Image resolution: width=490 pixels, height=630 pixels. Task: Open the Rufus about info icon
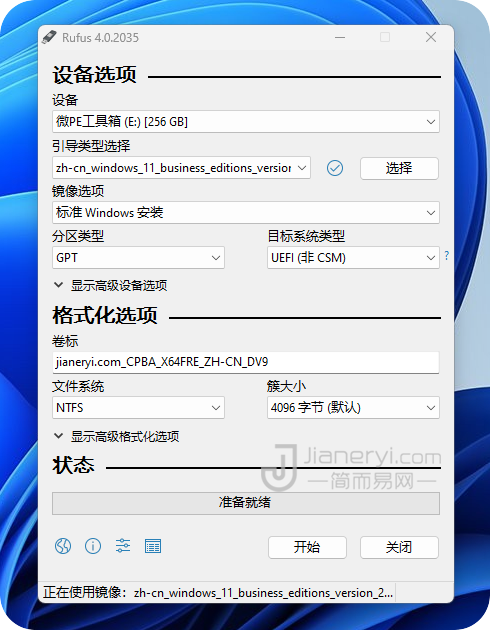pos(93,546)
